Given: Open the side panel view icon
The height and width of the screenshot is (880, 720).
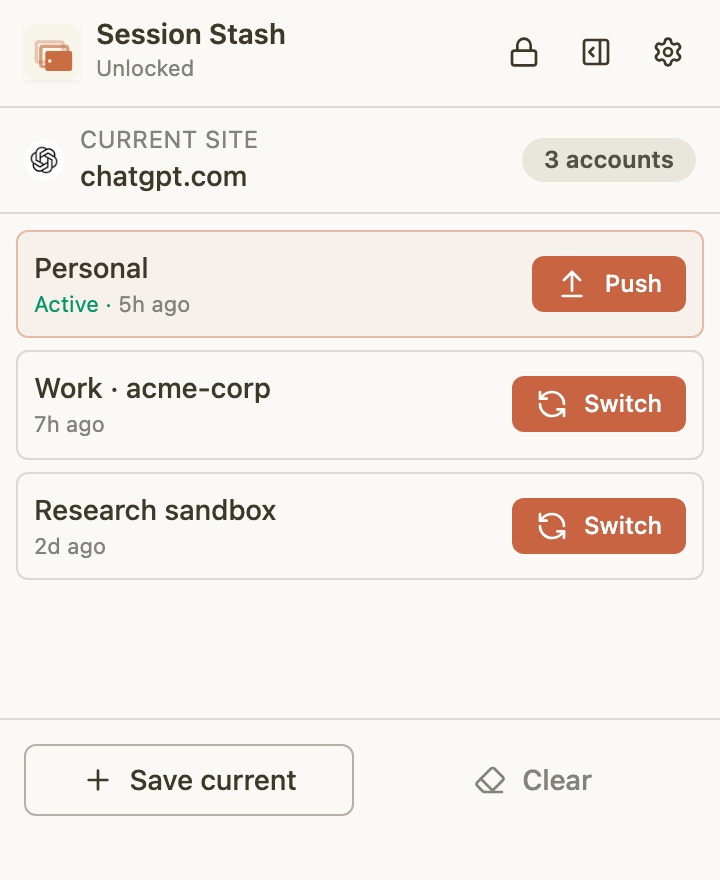Looking at the screenshot, I should [x=596, y=52].
